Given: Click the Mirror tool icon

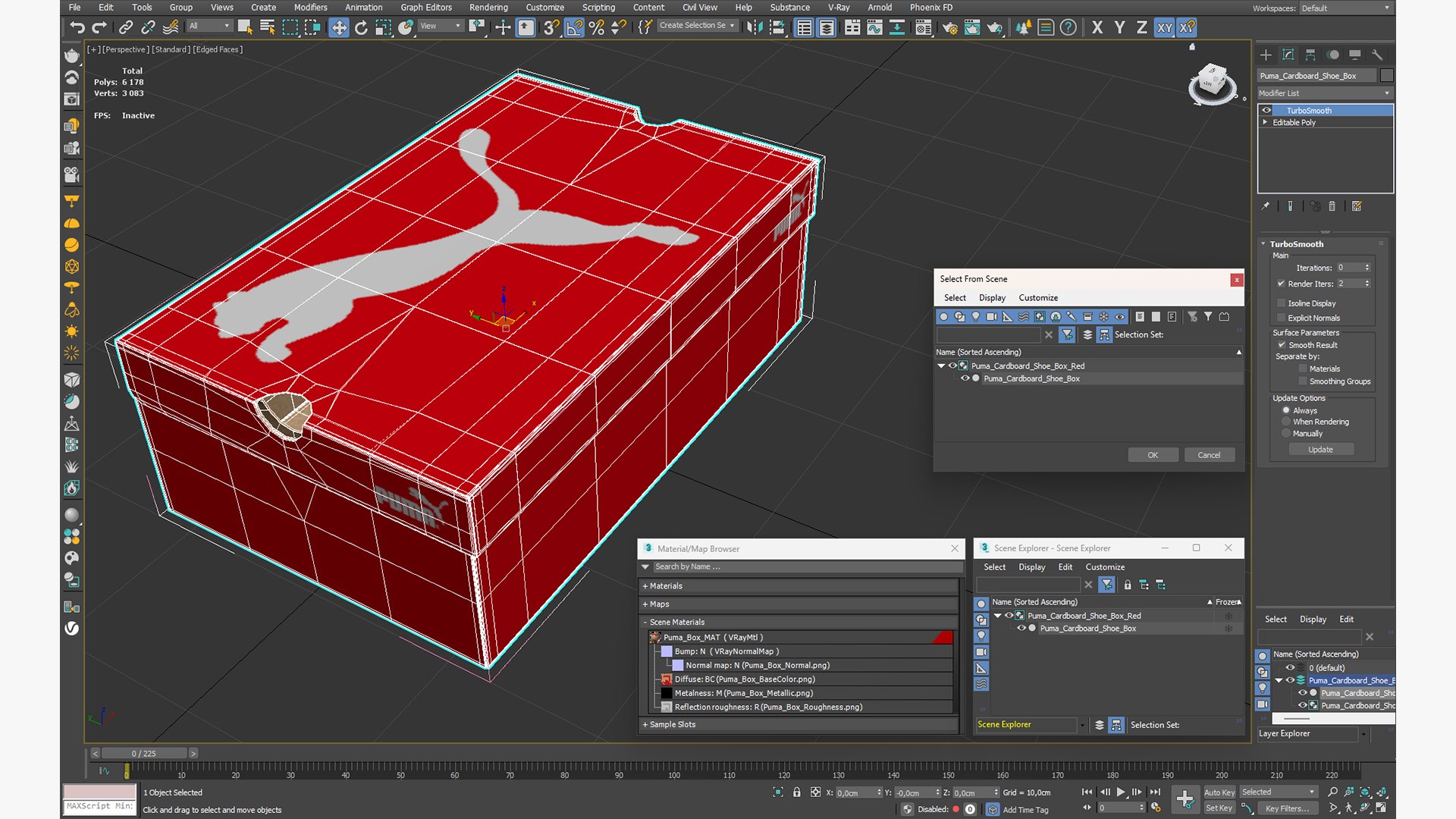Looking at the screenshot, I should [755, 27].
